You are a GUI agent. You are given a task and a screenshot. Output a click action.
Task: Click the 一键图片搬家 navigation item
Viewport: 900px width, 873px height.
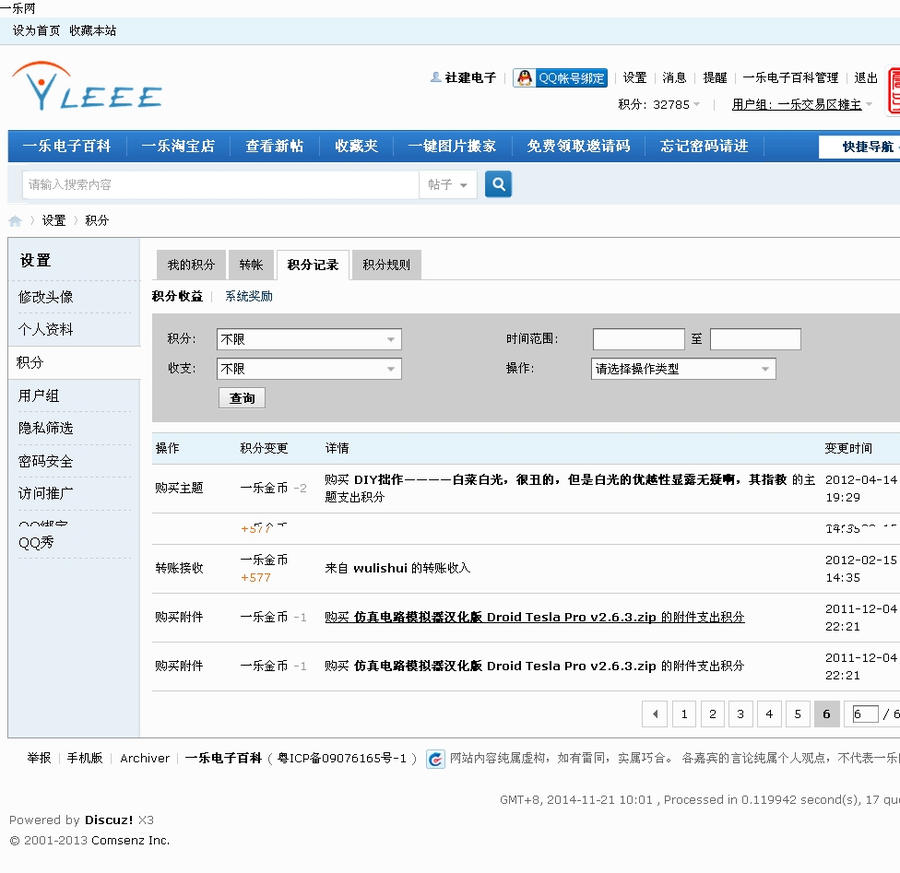click(451, 146)
